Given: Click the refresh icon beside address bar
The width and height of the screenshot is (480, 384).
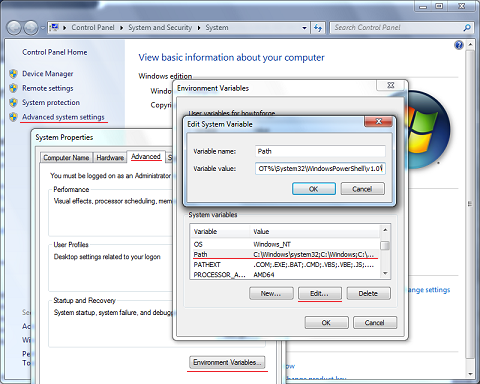Looking at the screenshot, I should 318,28.
